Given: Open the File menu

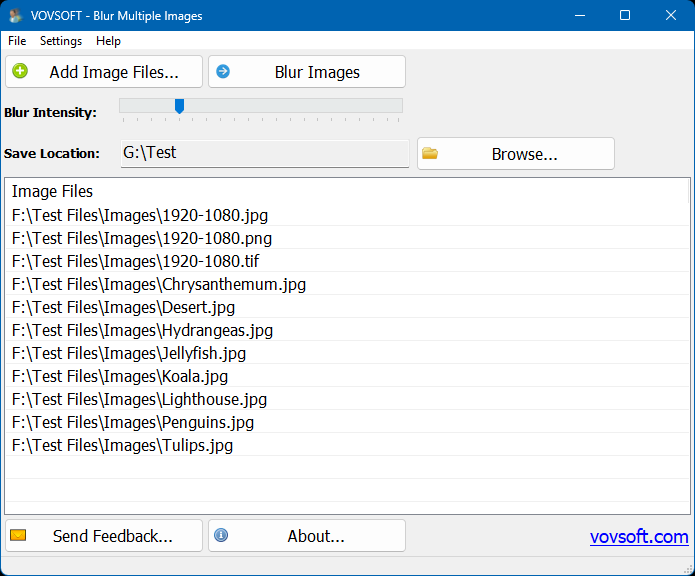Looking at the screenshot, I should pyautogui.click(x=17, y=41).
